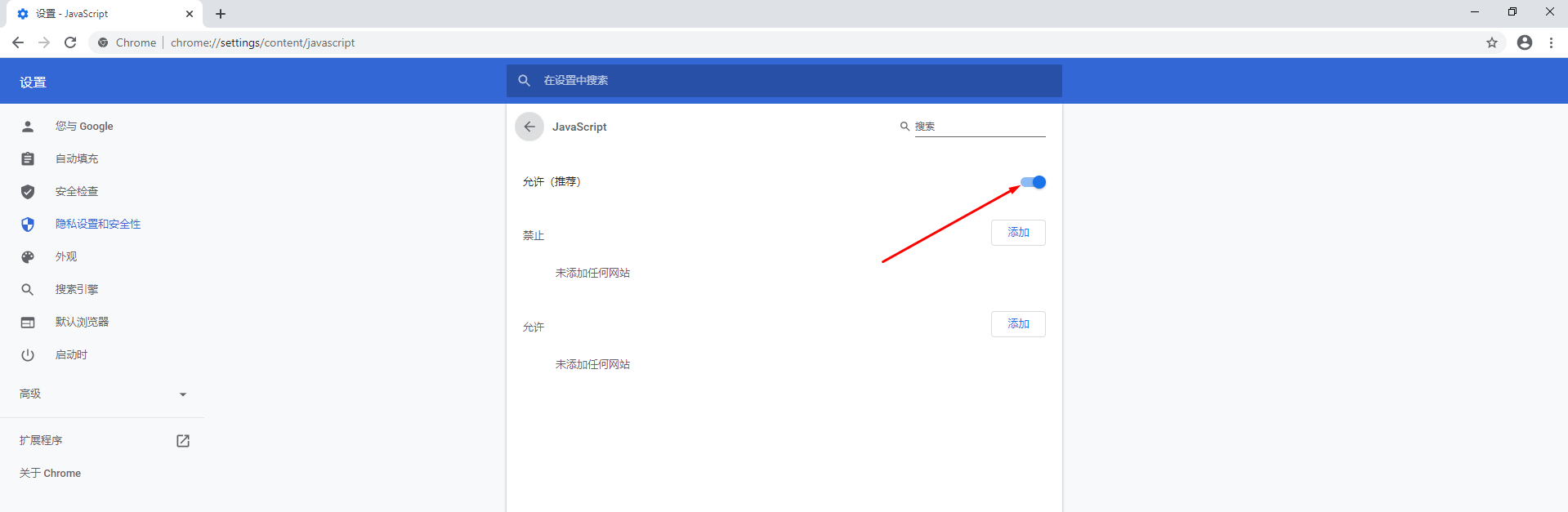This screenshot has width=1568, height=512.
Task: Expand the 高级 section arrow
Action: point(183,394)
